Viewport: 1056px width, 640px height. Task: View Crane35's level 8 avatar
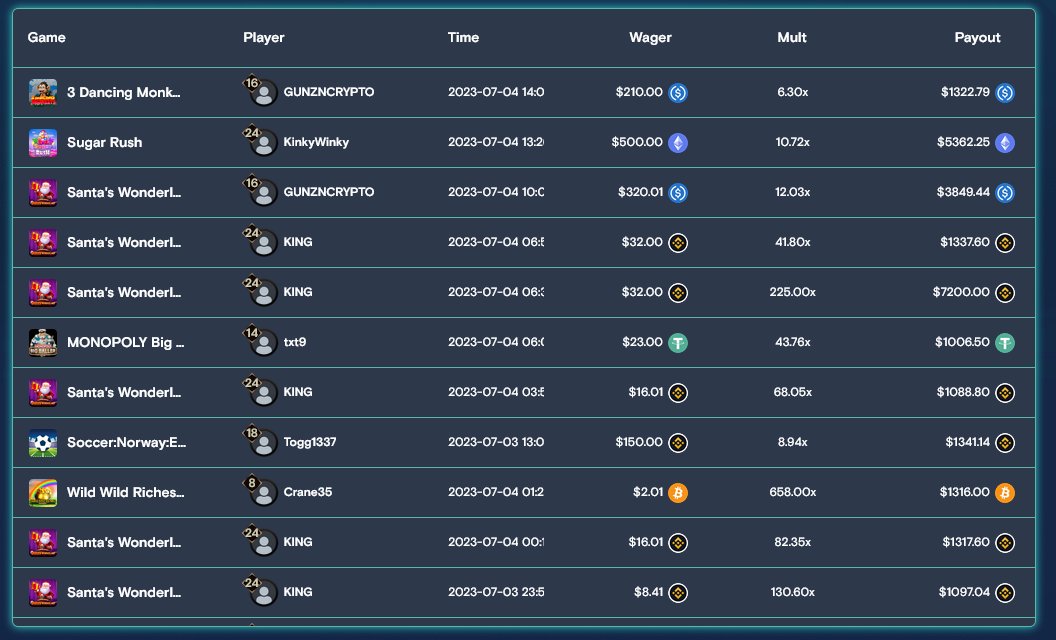pyautogui.click(x=261, y=492)
